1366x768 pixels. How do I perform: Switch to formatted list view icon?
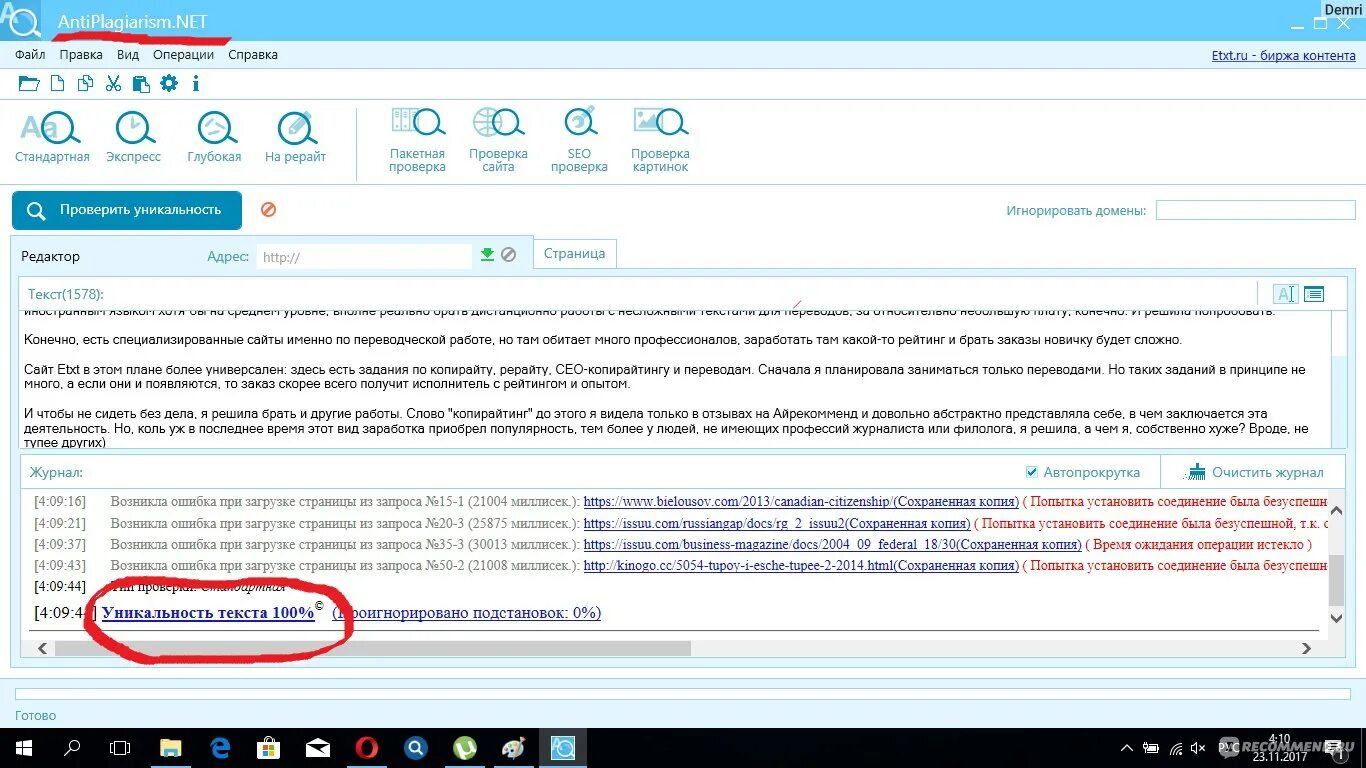(1314, 294)
